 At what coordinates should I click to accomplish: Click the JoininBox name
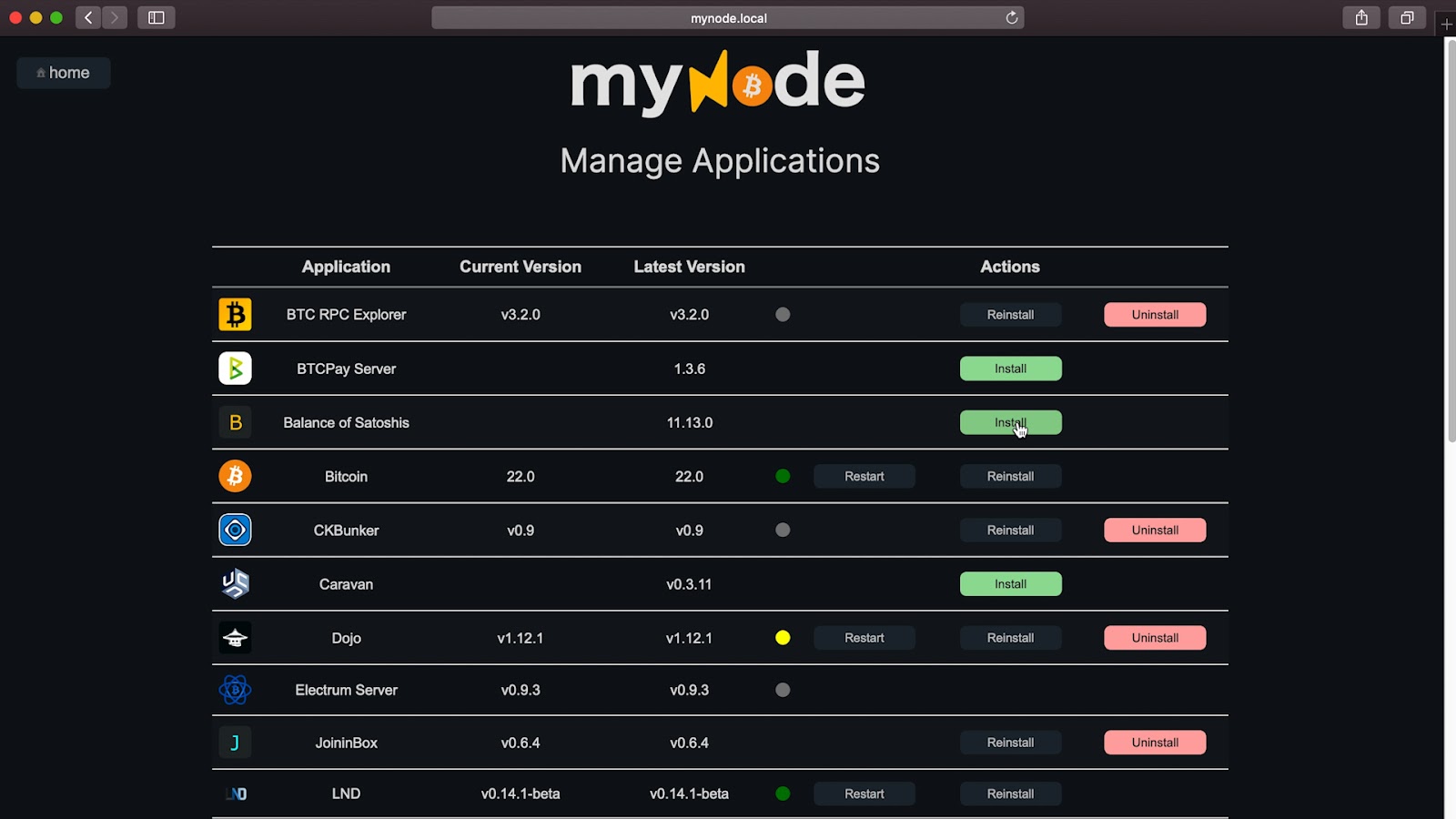point(346,743)
